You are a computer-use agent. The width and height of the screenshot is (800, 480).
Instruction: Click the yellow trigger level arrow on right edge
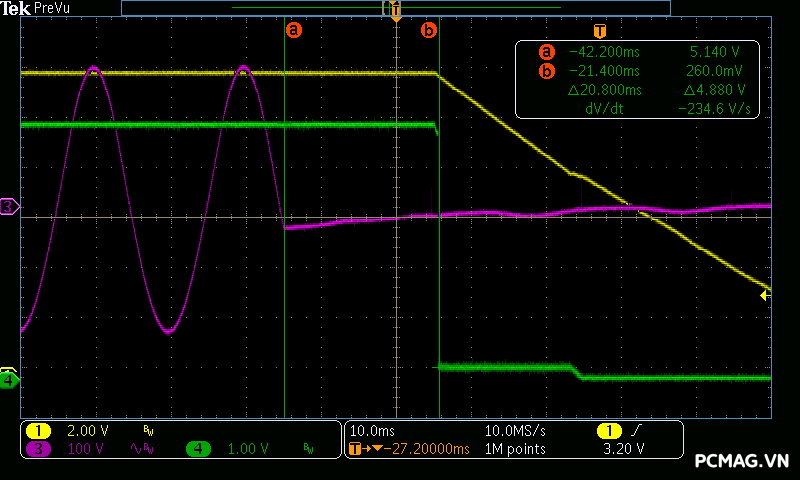click(x=765, y=295)
